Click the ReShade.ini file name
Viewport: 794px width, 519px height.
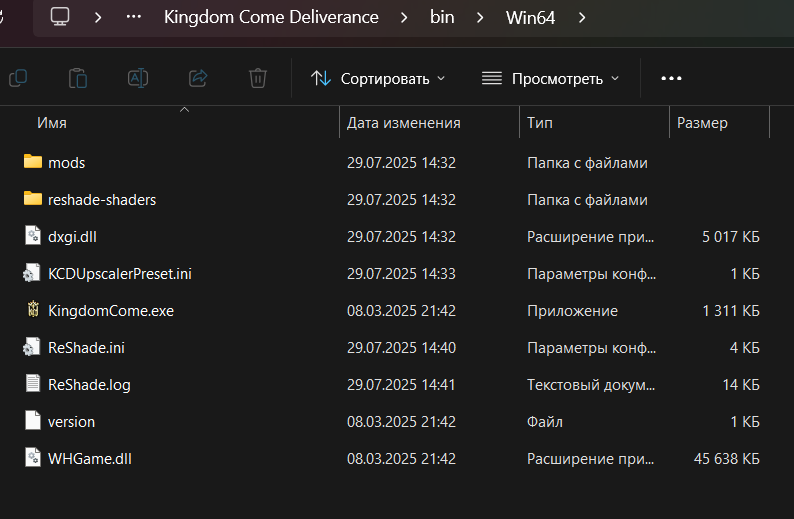tap(87, 348)
